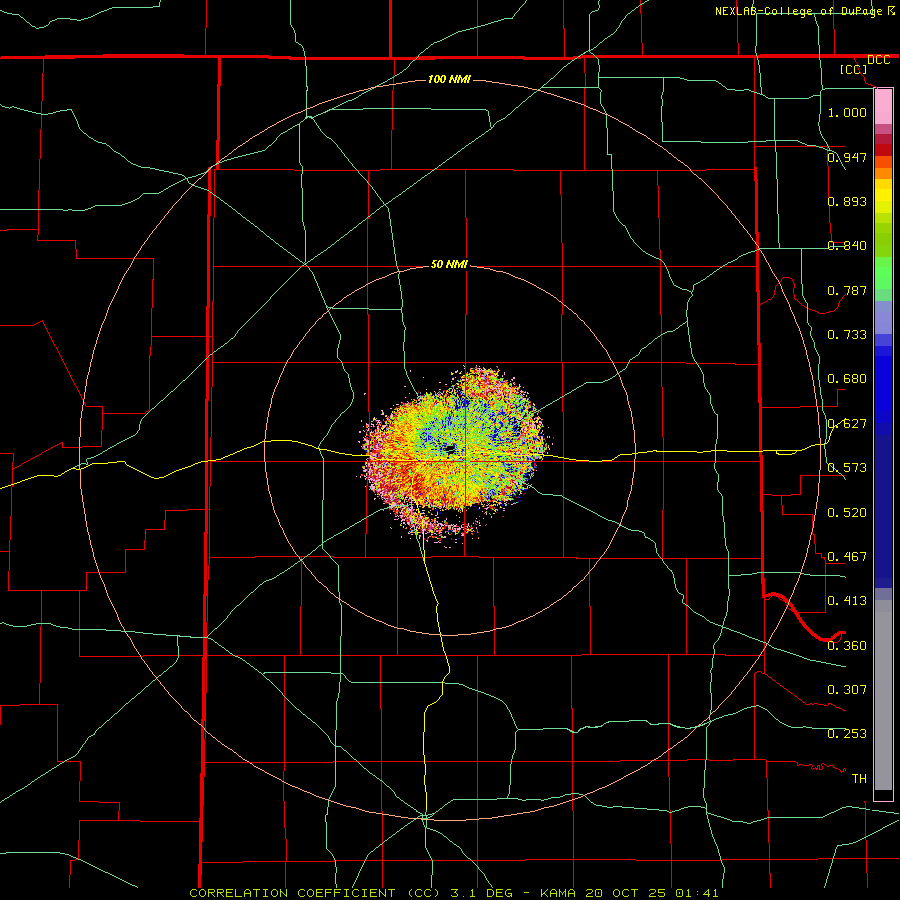Select the 0.573 legend value

847,468
